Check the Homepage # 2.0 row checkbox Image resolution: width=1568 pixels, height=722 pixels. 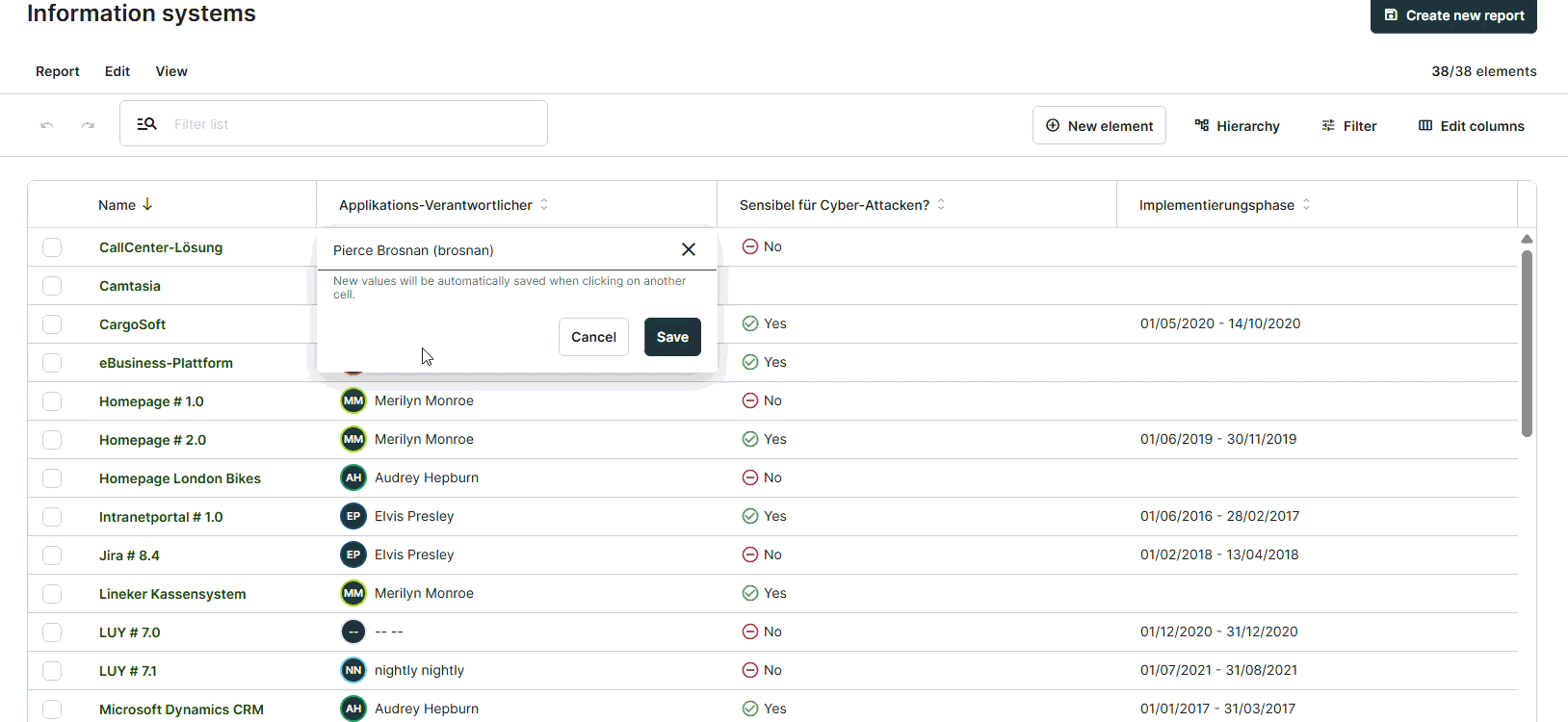click(x=52, y=440)
